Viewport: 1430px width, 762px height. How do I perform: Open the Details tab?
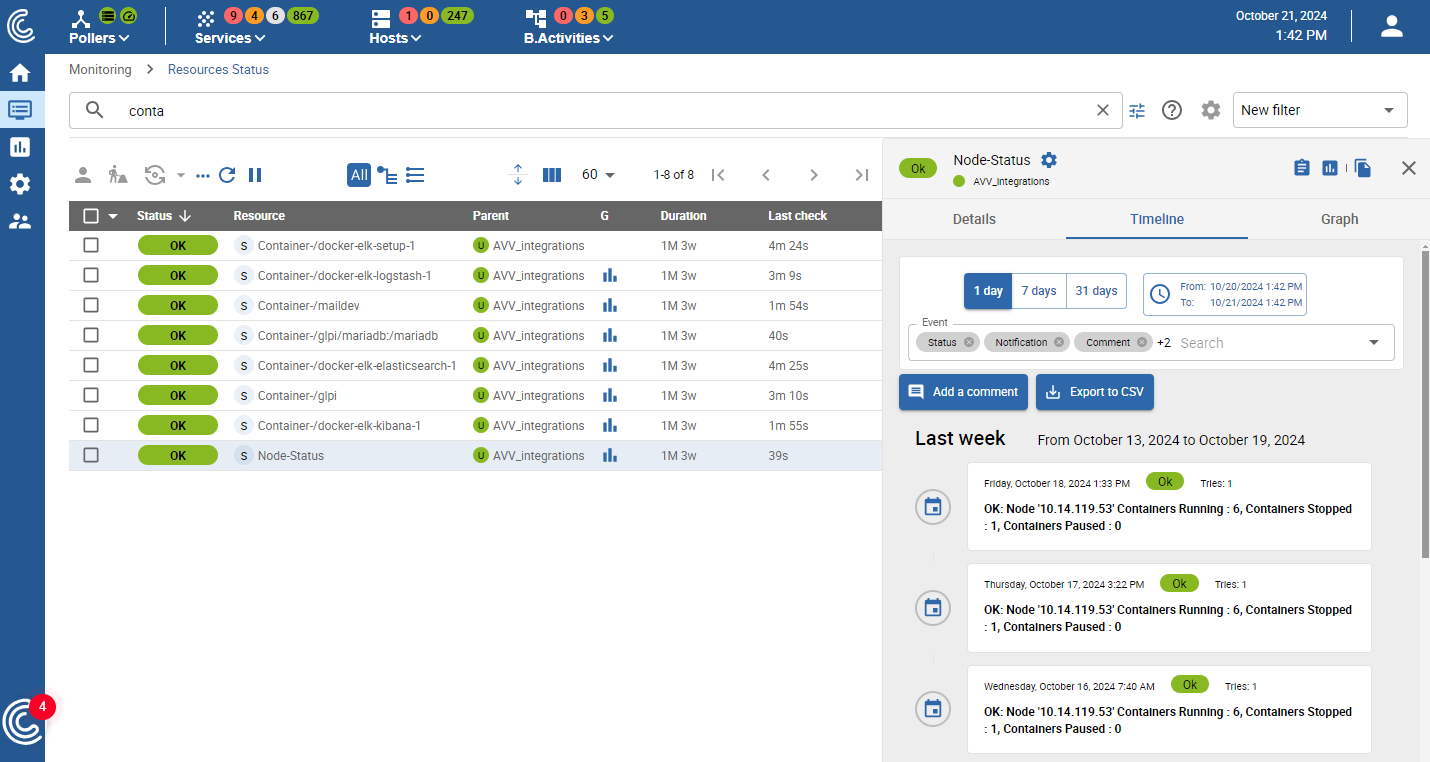coord(973,219)
